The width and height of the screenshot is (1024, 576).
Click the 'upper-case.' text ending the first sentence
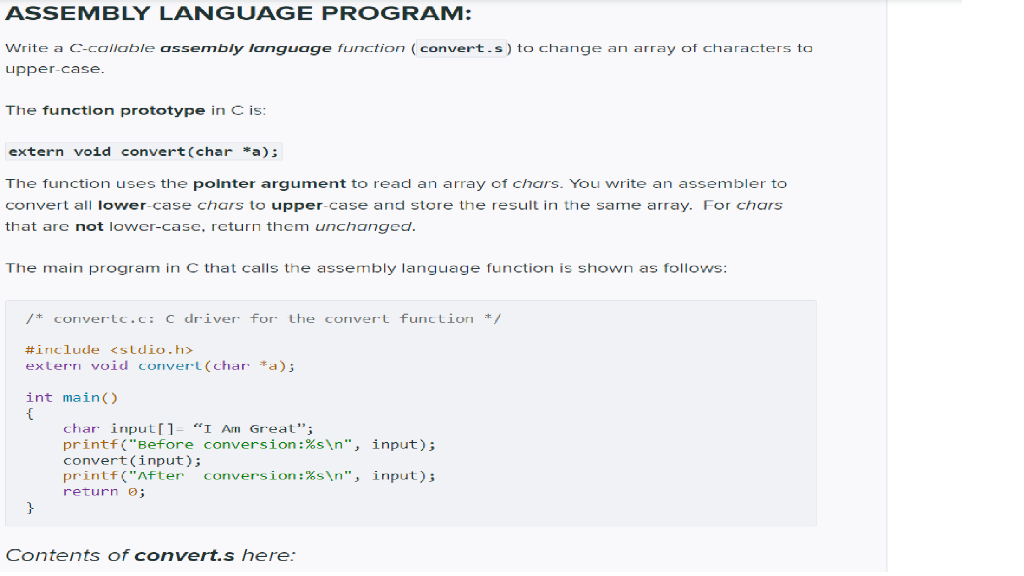(55, 69)
